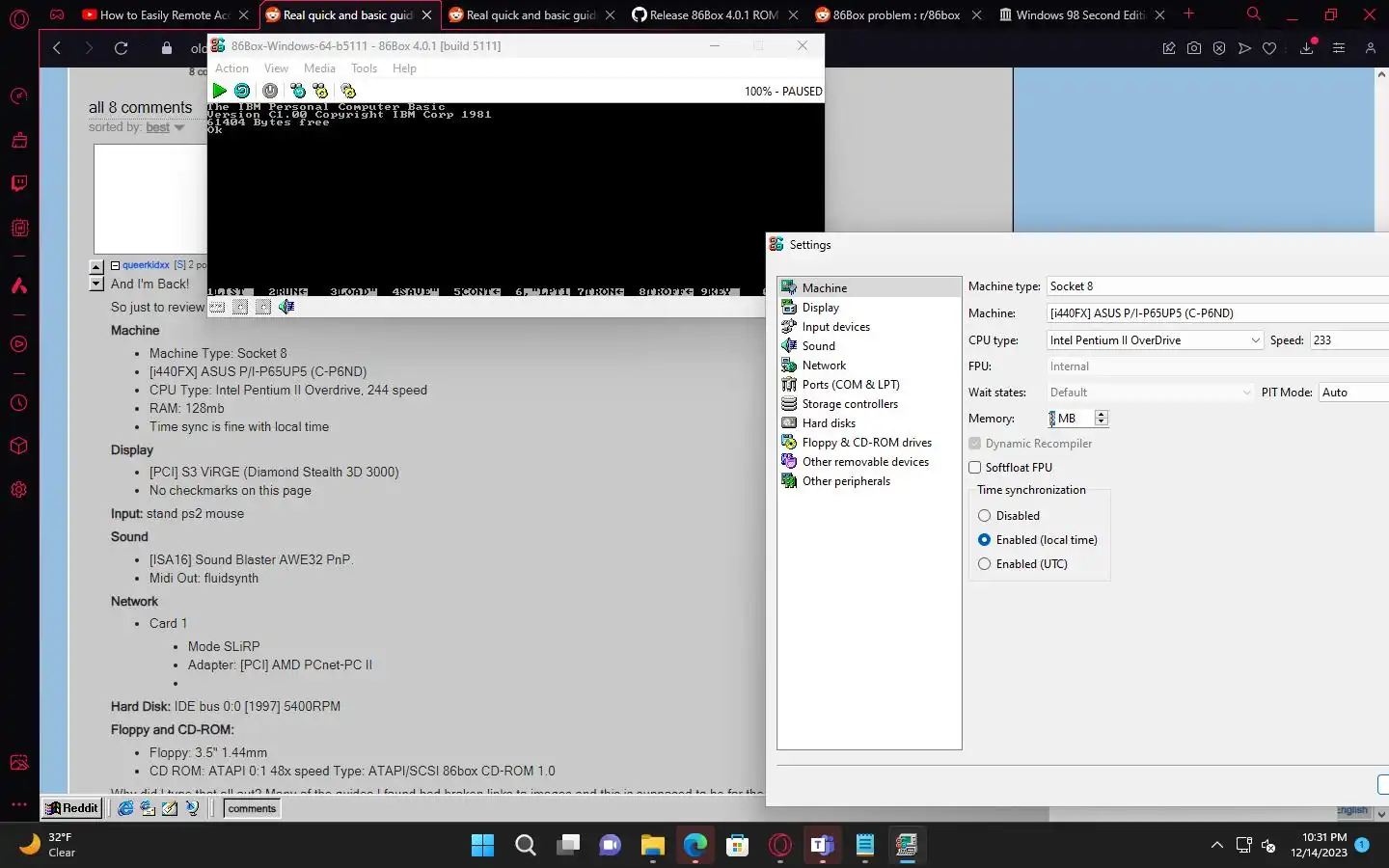Click the green Run/resume button in 86Box
The width and height of the screenshot is (1389, 868).
(220, 91)
